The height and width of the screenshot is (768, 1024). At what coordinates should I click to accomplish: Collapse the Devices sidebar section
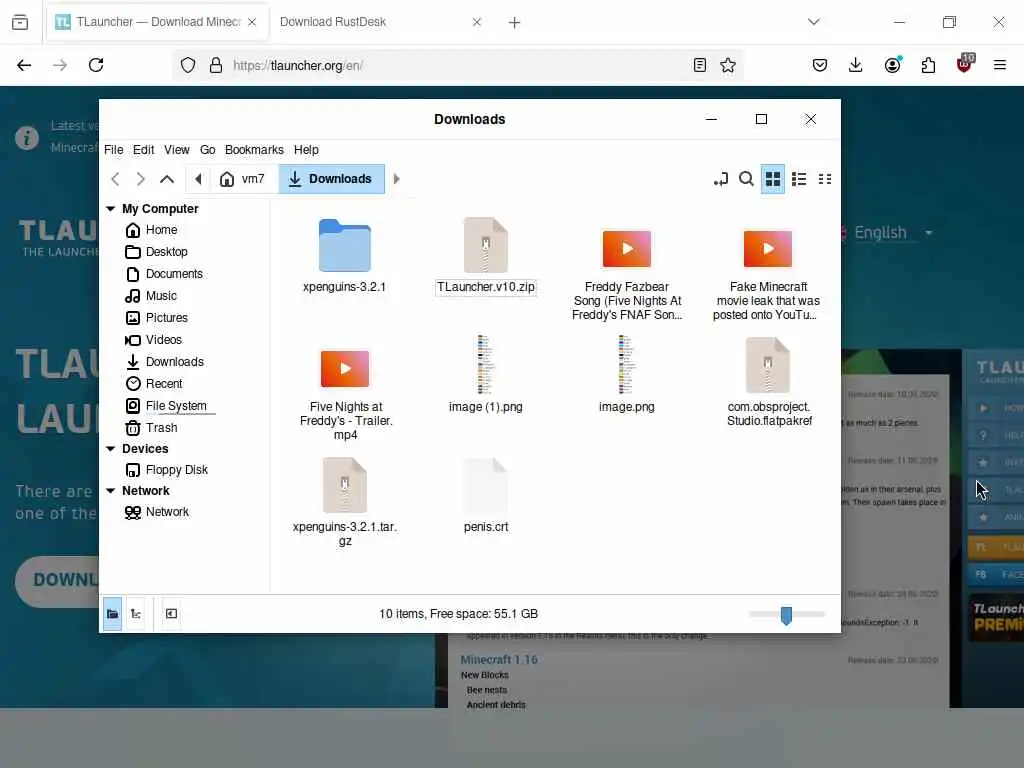tap(110, 449)
